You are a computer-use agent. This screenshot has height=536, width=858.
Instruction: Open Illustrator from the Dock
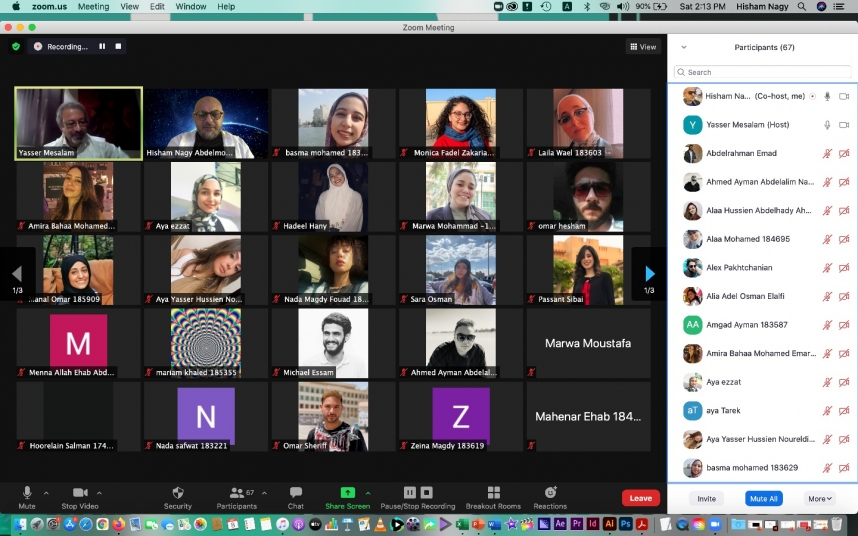point(610,524)
